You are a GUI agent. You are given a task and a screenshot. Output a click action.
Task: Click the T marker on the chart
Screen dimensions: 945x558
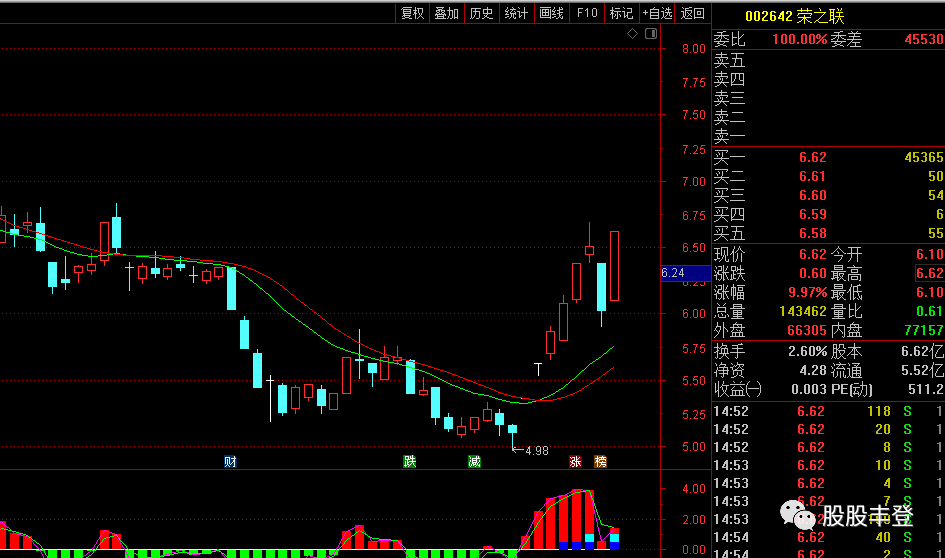[x=538, y=369]
